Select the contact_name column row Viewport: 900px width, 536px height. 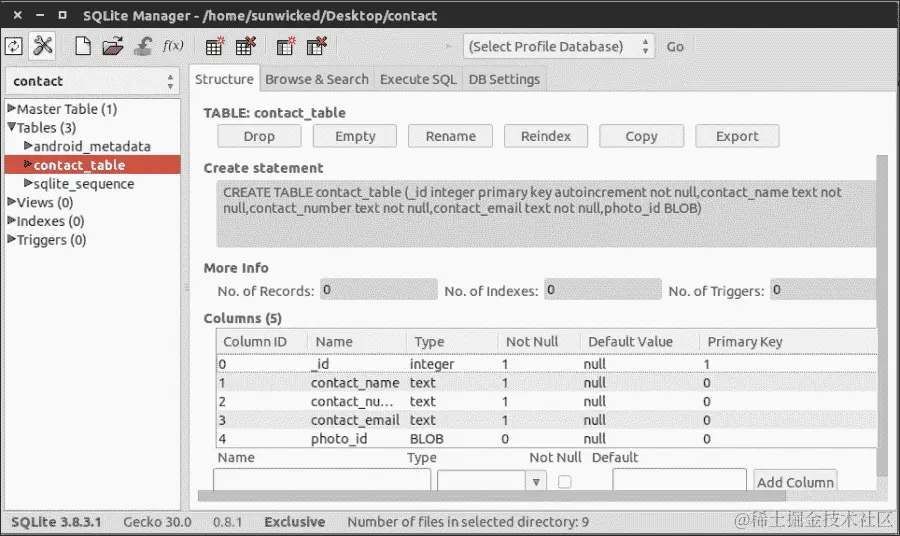[x=546, y=382]
